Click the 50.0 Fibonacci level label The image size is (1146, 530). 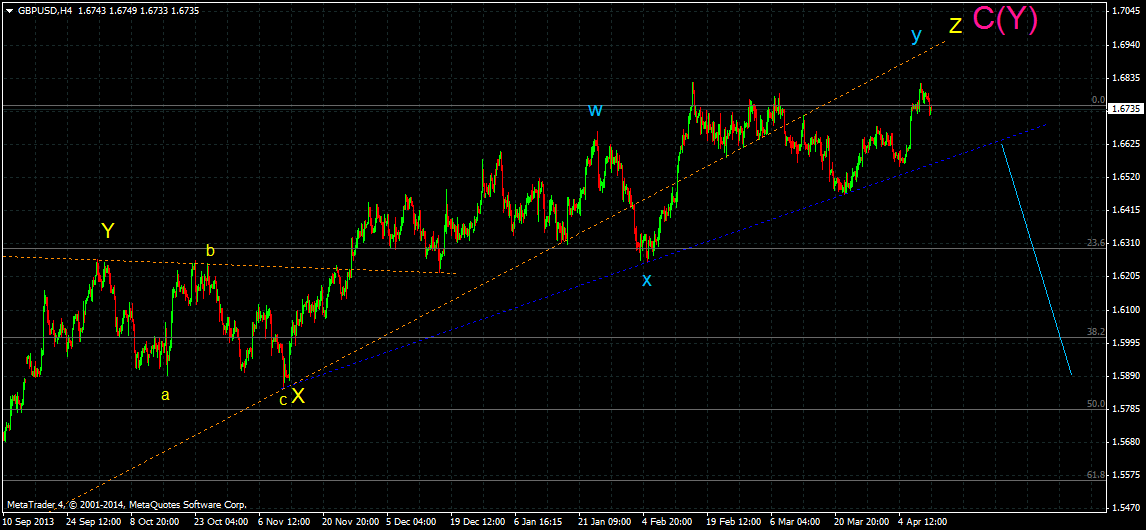[1095, 404]
